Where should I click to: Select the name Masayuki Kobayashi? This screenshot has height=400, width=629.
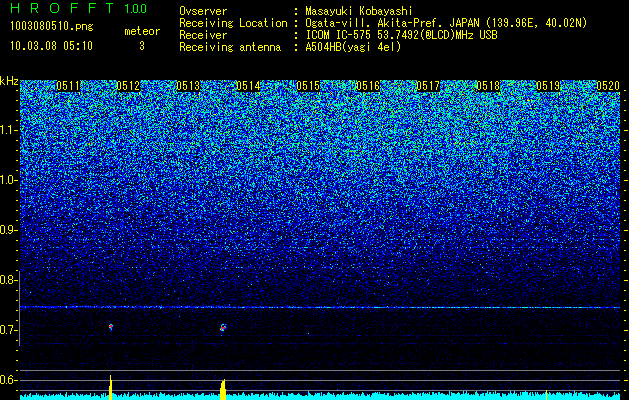359,11
